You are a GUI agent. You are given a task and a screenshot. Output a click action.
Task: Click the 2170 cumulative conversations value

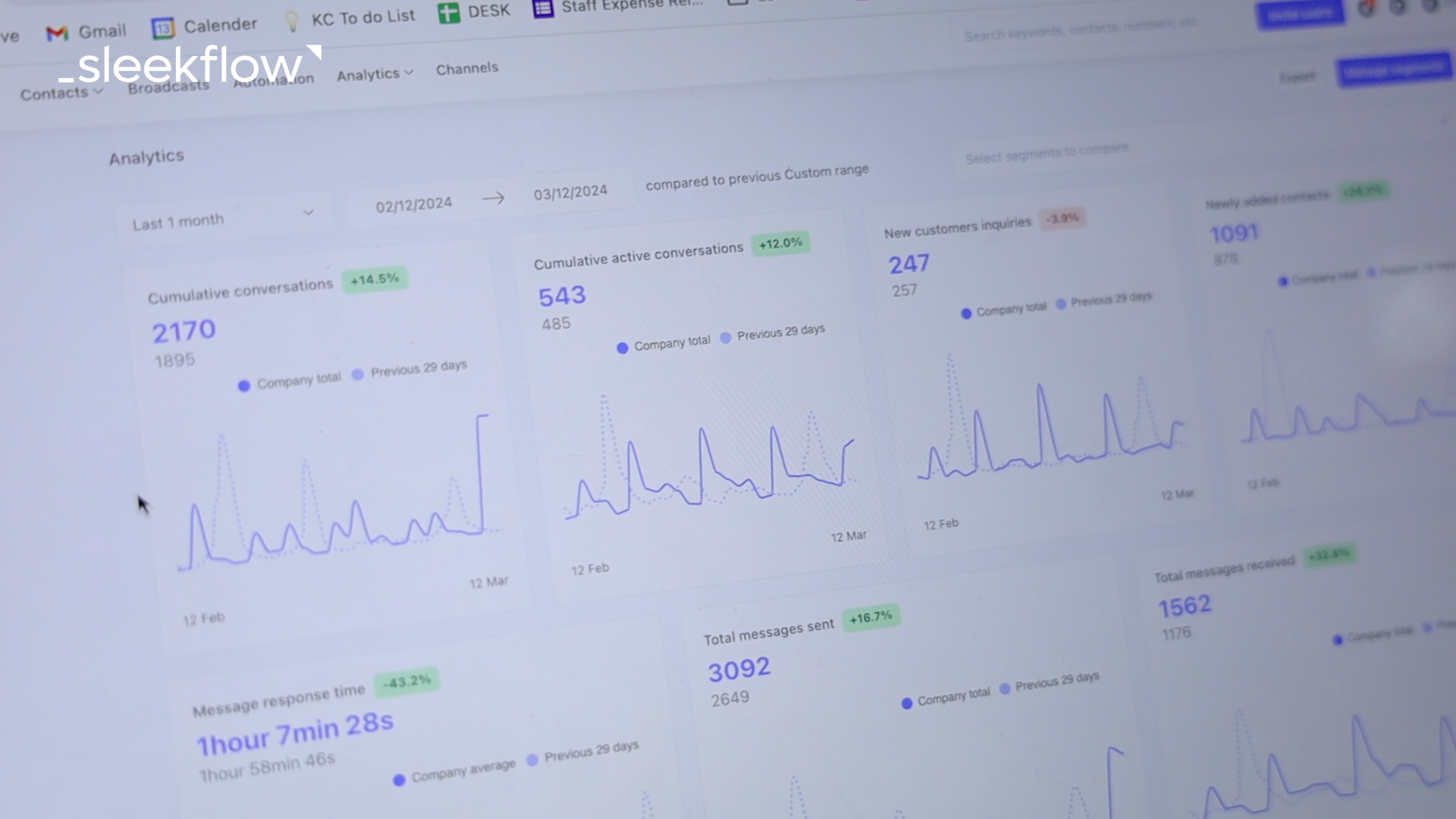[184, 331]
